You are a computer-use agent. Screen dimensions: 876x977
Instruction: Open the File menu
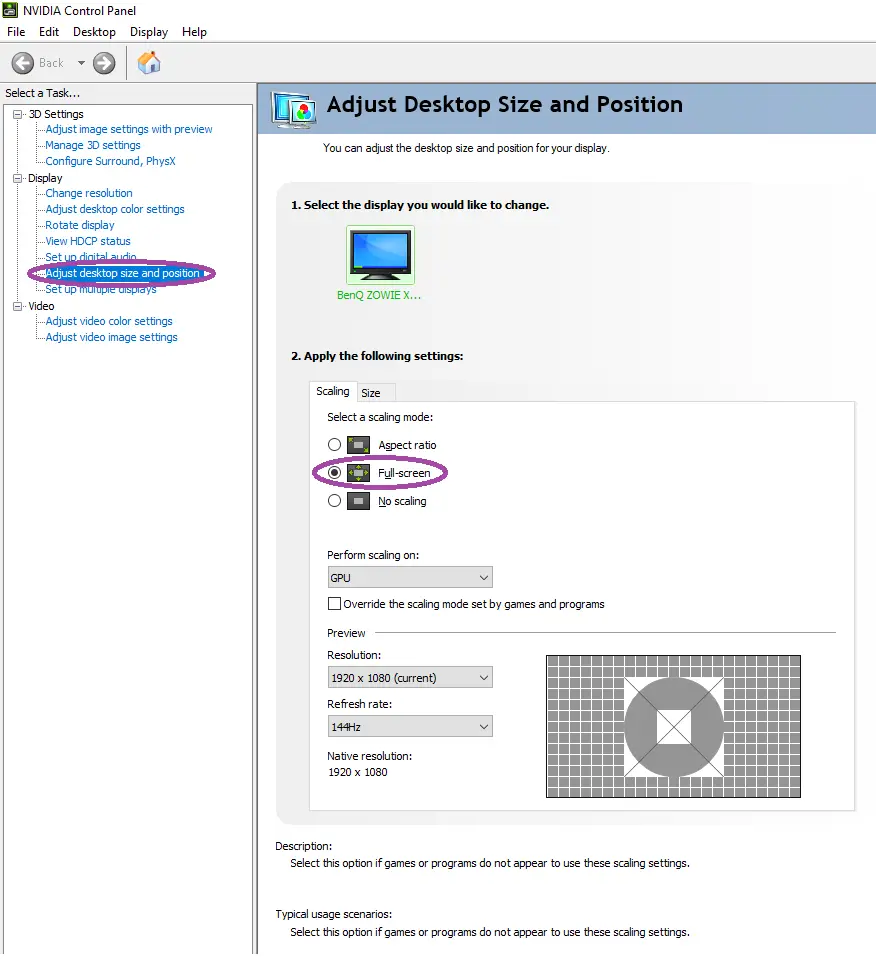tap(16, 32)
